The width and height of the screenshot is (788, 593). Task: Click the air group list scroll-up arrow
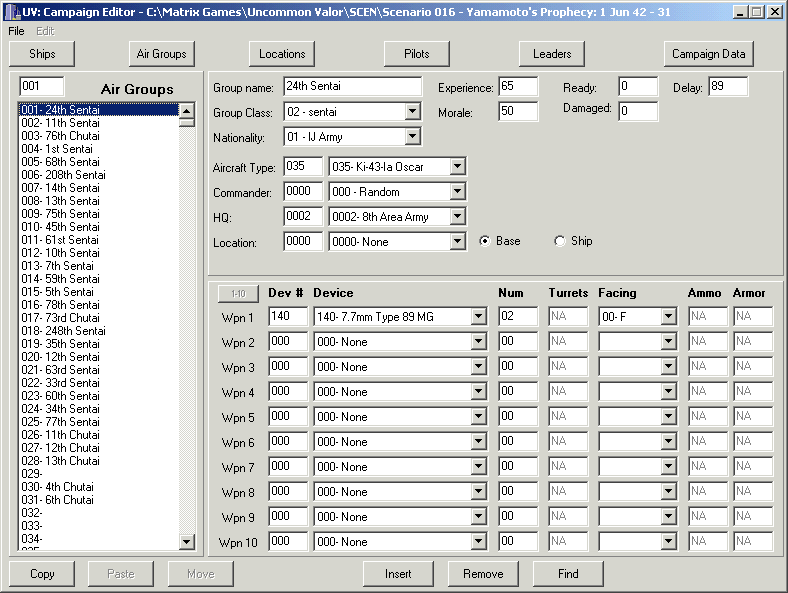click(187, 110)
